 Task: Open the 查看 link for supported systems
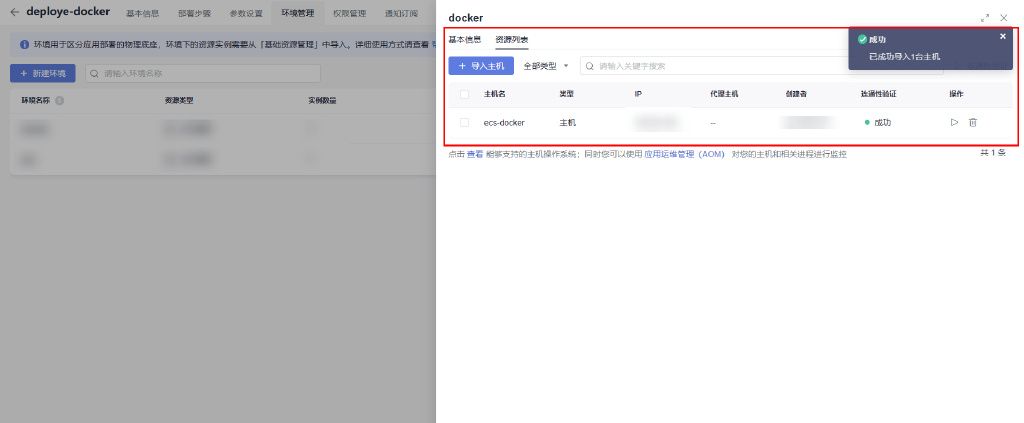point(475,155)
